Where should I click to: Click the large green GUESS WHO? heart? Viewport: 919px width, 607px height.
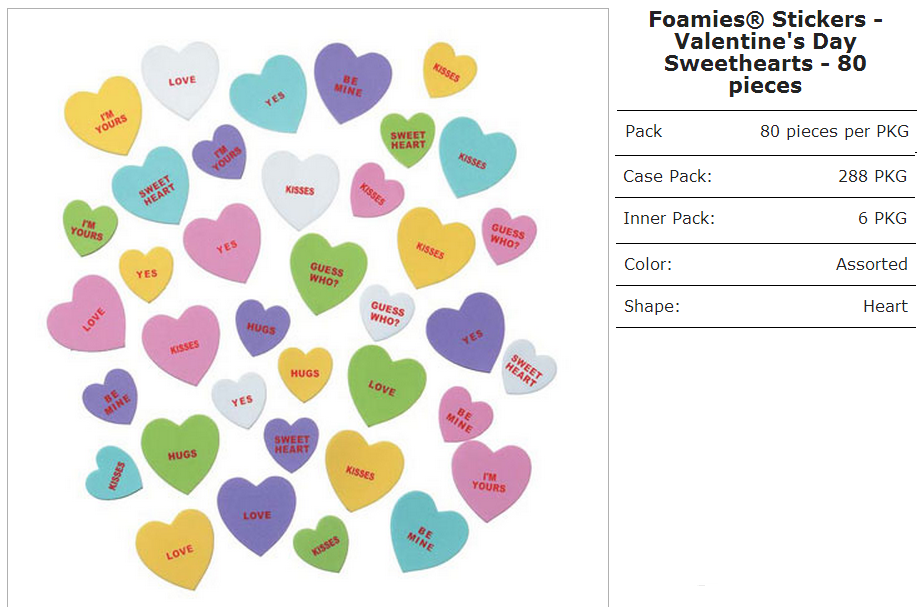coord(328,272)
